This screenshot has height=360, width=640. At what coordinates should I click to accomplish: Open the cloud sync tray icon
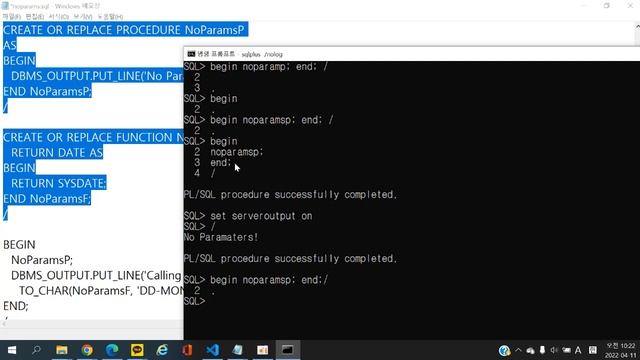(x=530, y=351)
